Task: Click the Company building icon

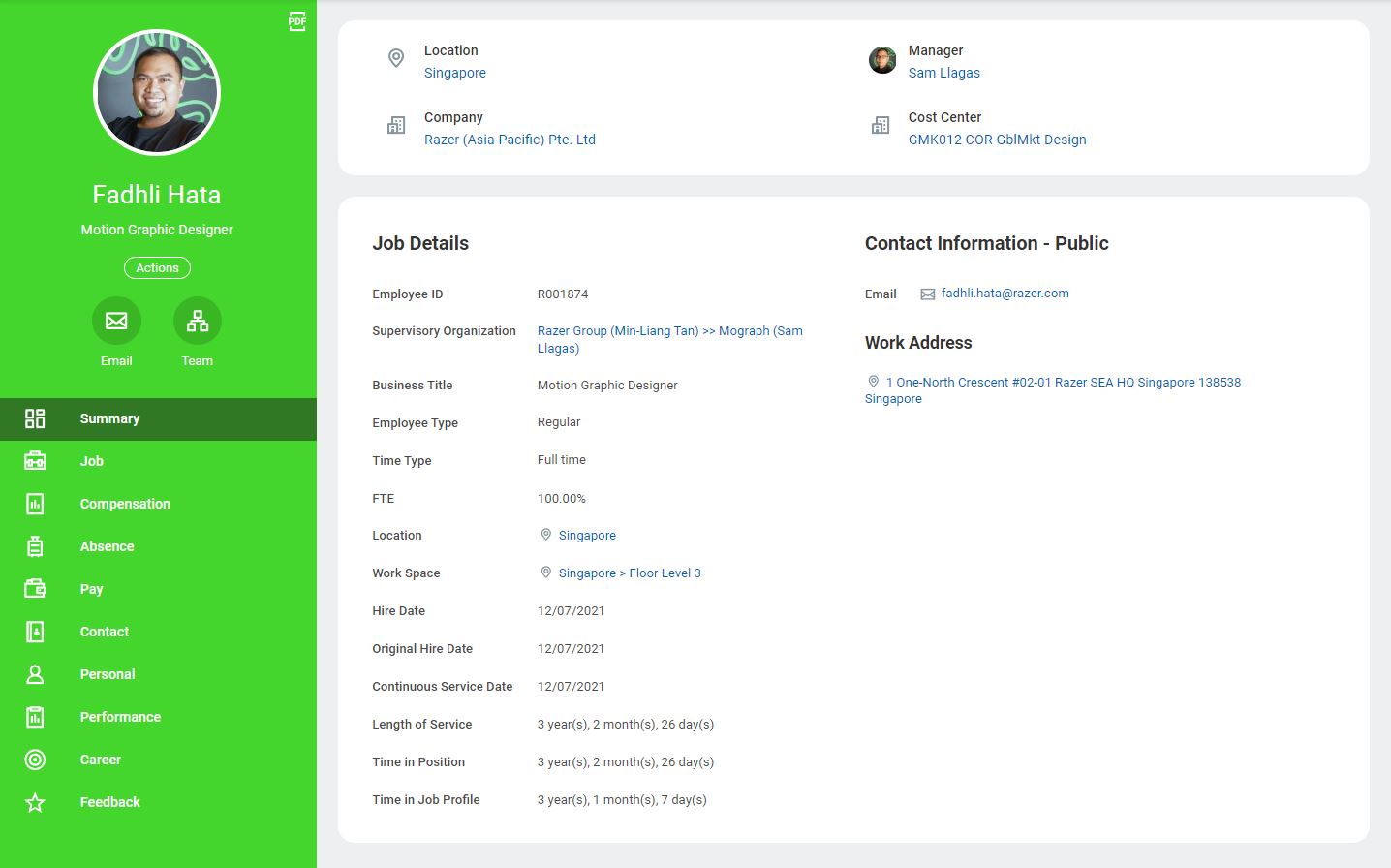Action: coord(396,125)
